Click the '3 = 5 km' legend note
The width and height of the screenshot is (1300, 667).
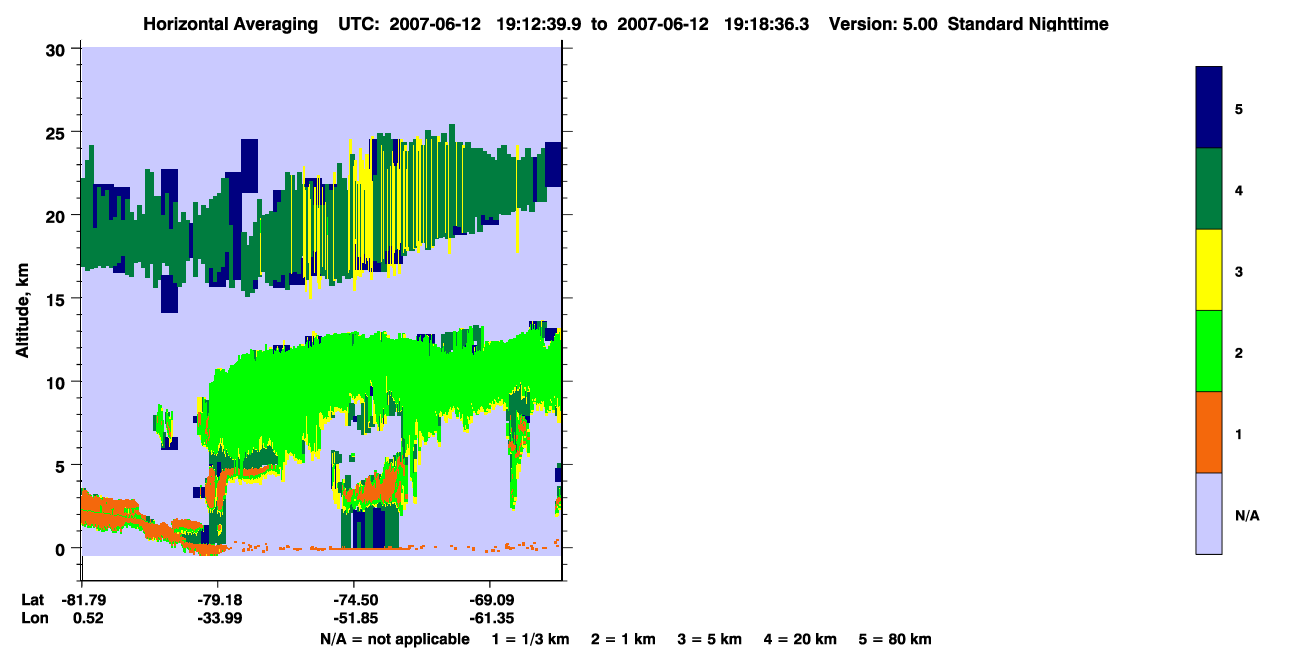coord(710,639)
